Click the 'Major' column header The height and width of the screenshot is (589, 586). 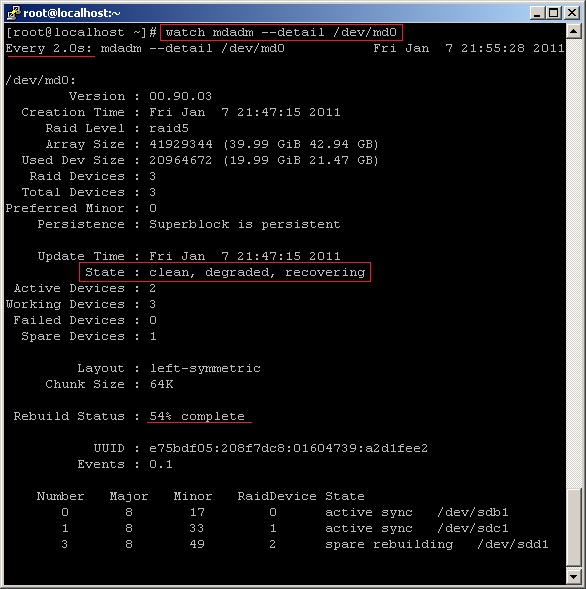tap(129, 496)
